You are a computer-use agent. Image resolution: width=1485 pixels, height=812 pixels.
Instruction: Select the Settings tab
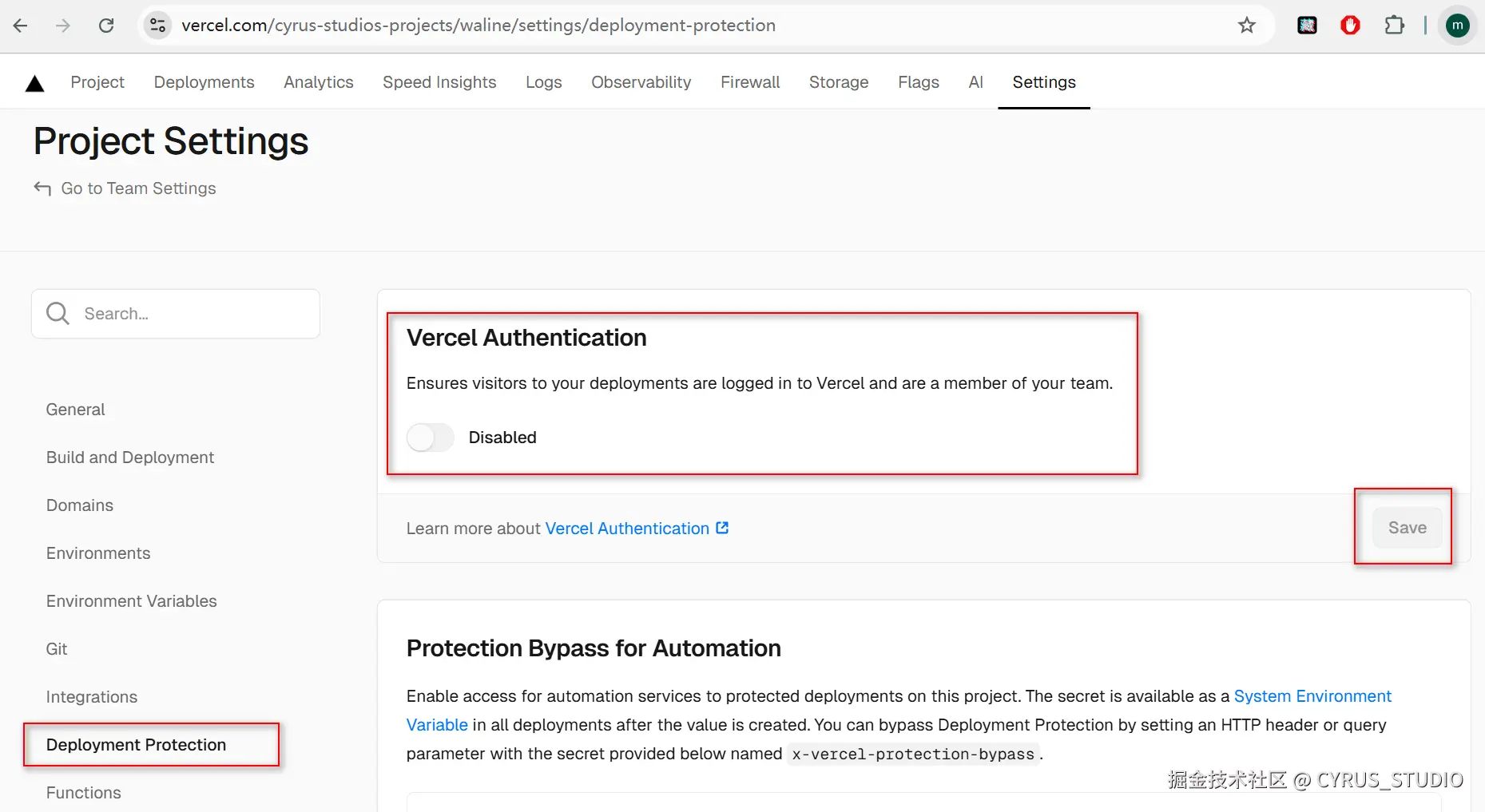1044,82
